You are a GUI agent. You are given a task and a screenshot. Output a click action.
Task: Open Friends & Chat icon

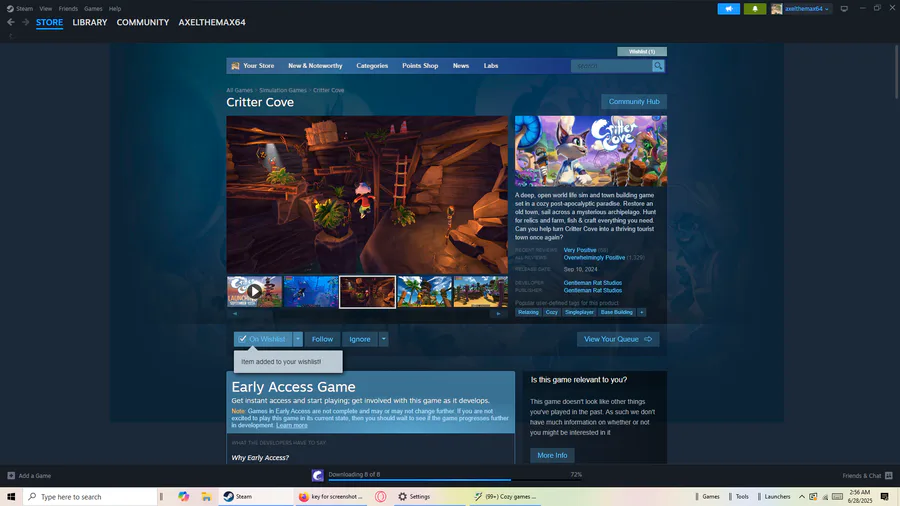point(889,476)
